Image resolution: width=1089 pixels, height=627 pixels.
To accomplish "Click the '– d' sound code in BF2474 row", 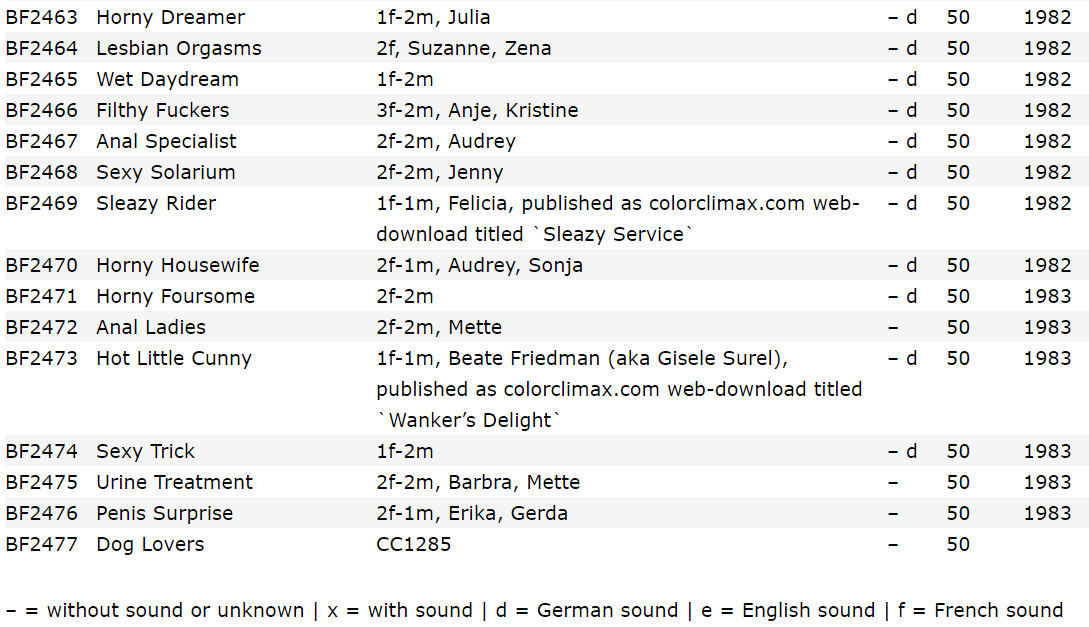I will tap(902, 451).
